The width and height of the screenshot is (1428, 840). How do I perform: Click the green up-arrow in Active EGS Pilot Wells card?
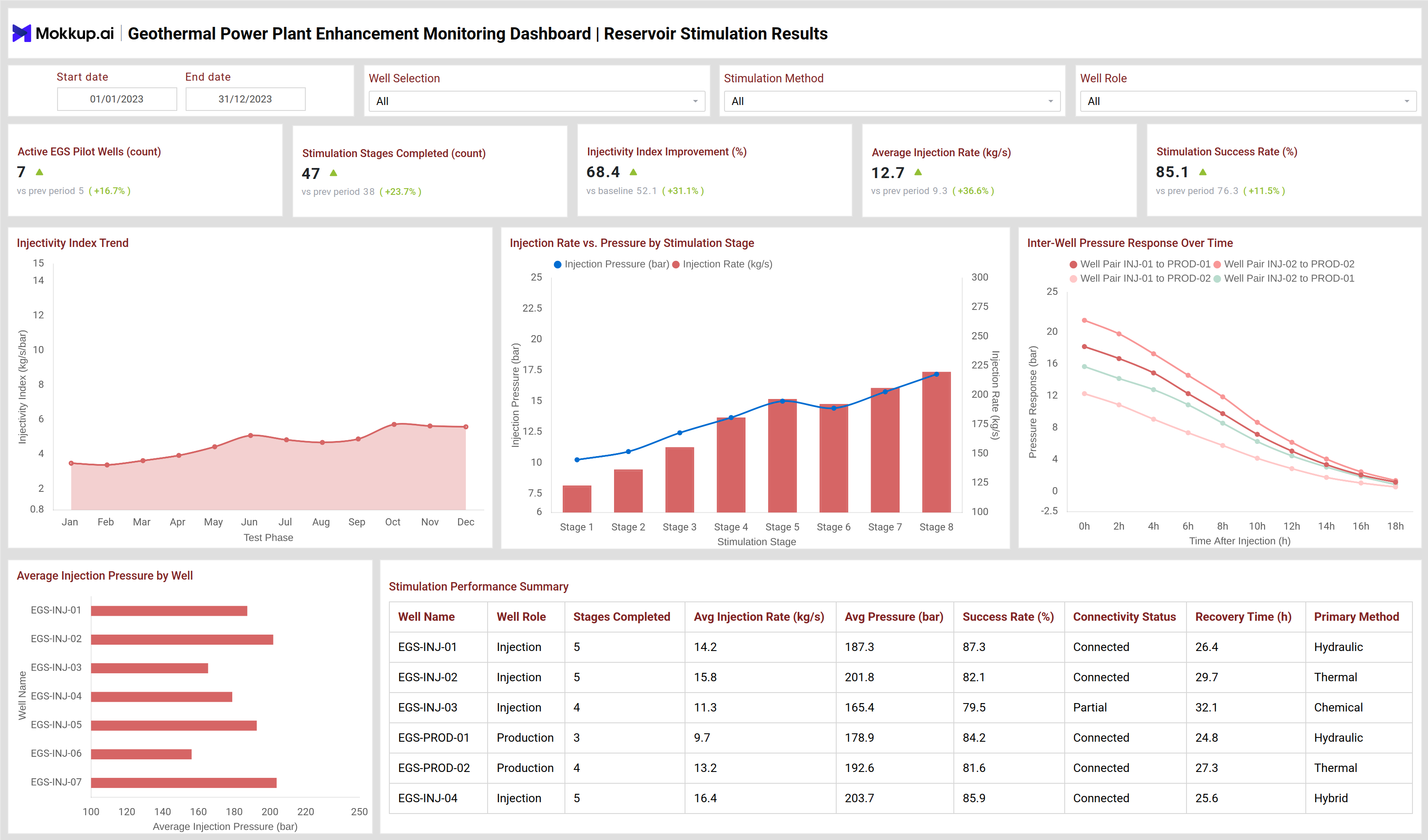pyautogui.click(x=39, y=172)
